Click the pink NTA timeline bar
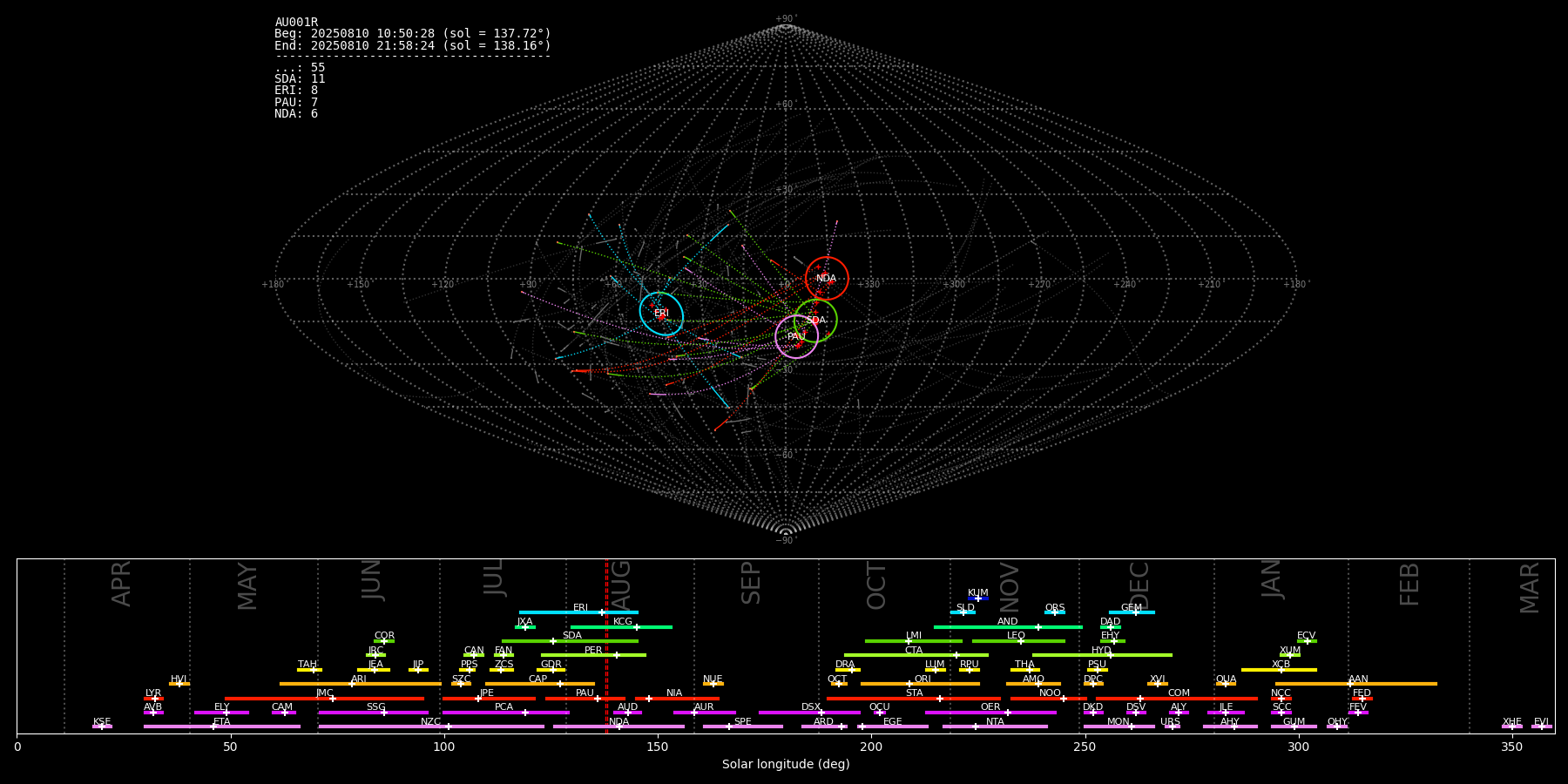 tap(995, 727)
